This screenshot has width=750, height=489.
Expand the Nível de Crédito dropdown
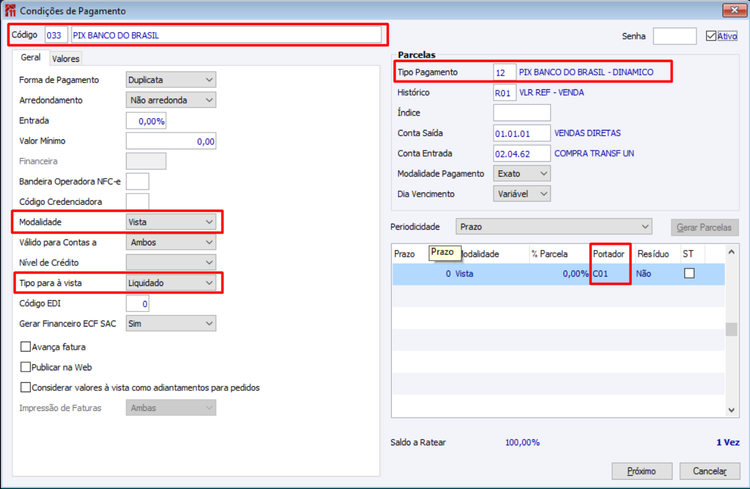click(x=171, y=262)
